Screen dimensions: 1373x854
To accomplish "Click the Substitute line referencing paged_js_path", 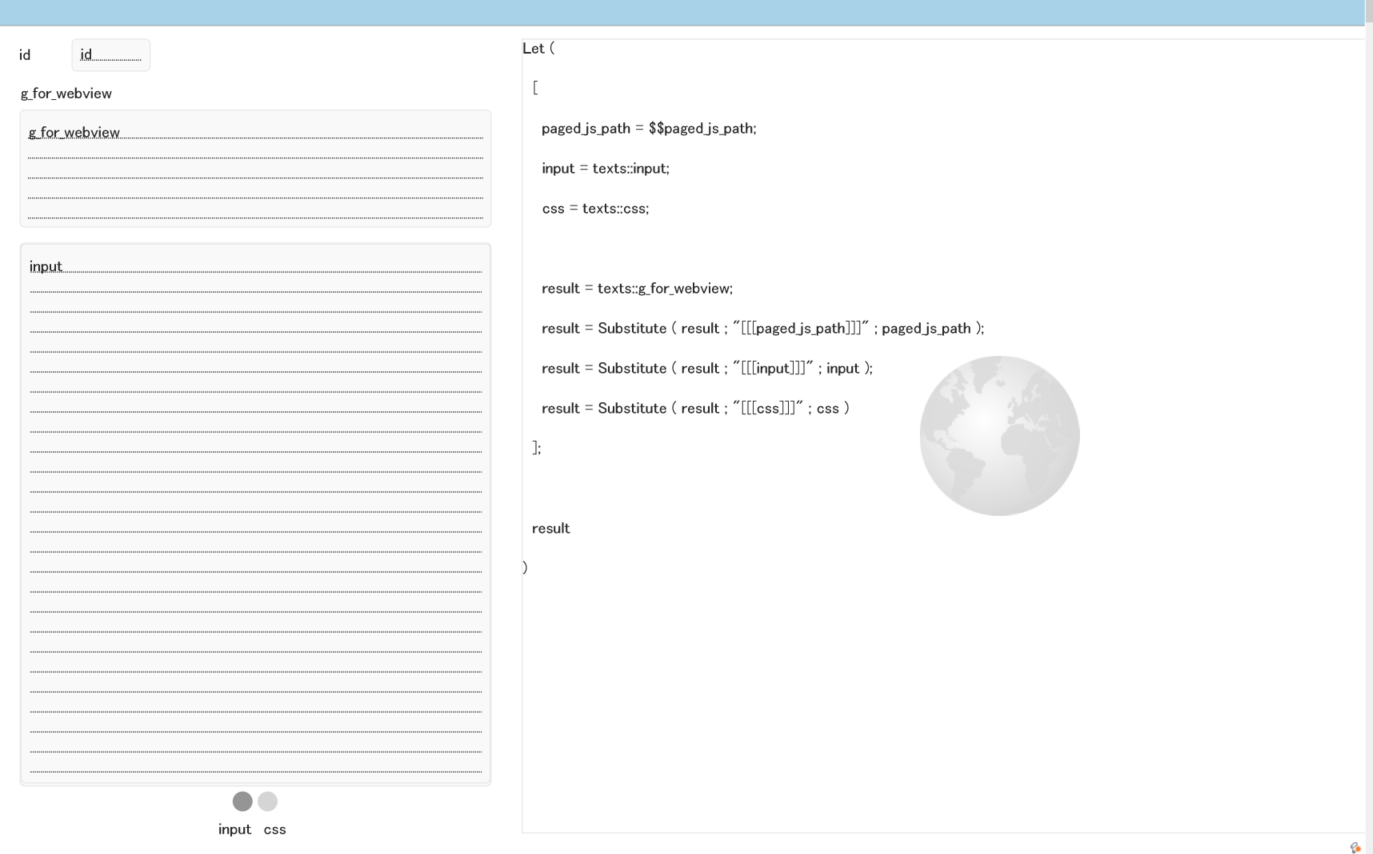I will (x=762, y=328).
